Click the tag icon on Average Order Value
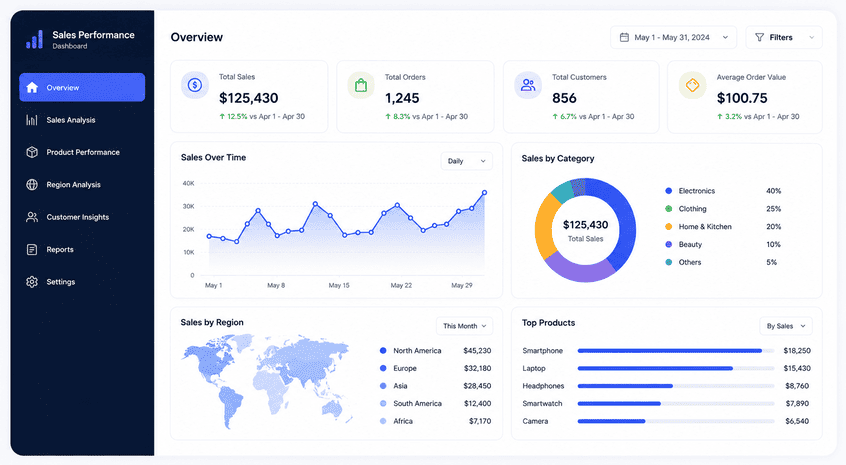Screen dimensions: 846x465 pos(692,85)
